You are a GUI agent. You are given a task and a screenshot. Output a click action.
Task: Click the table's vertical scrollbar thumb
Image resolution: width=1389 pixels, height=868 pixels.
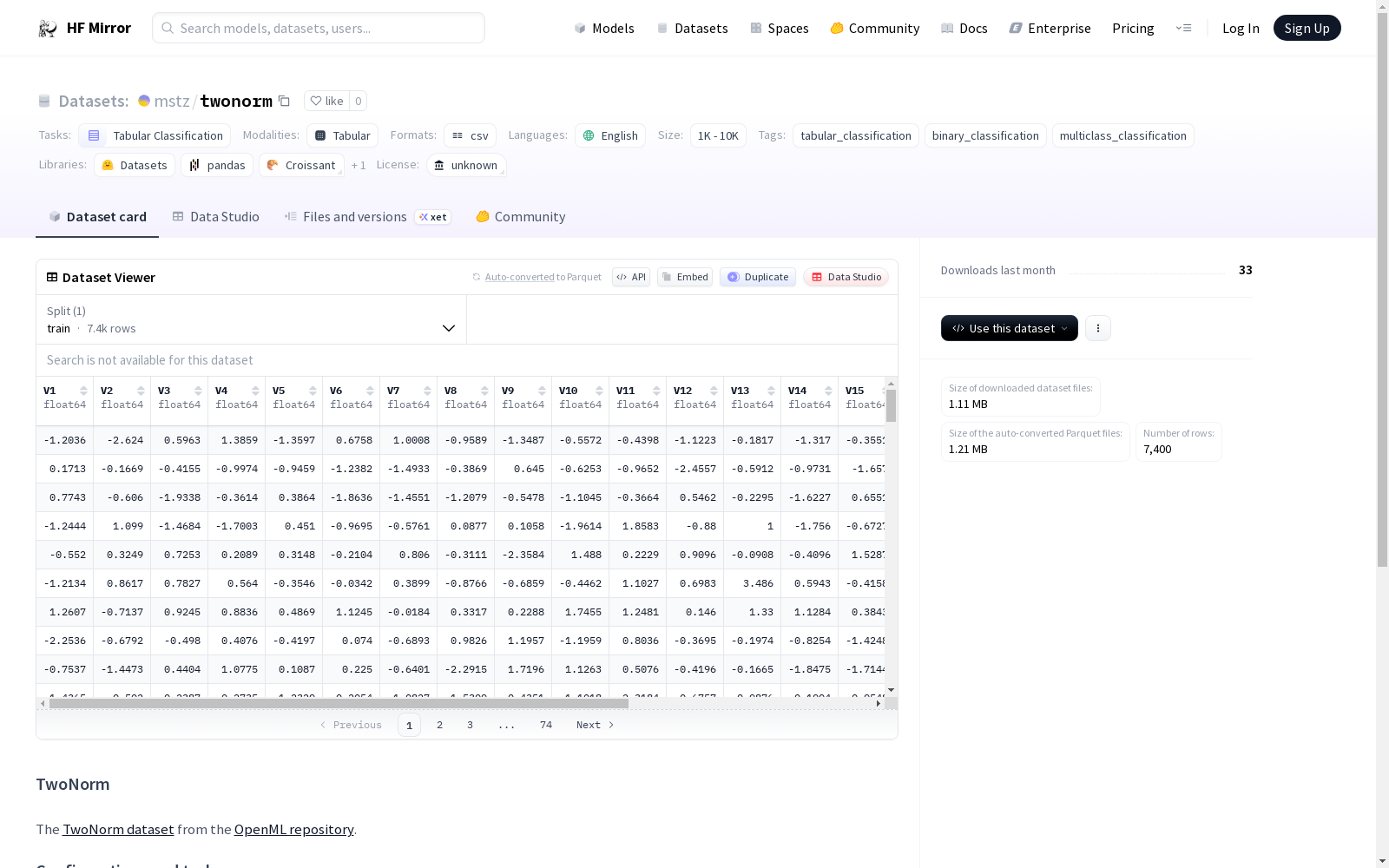click(x=891, y=405)
